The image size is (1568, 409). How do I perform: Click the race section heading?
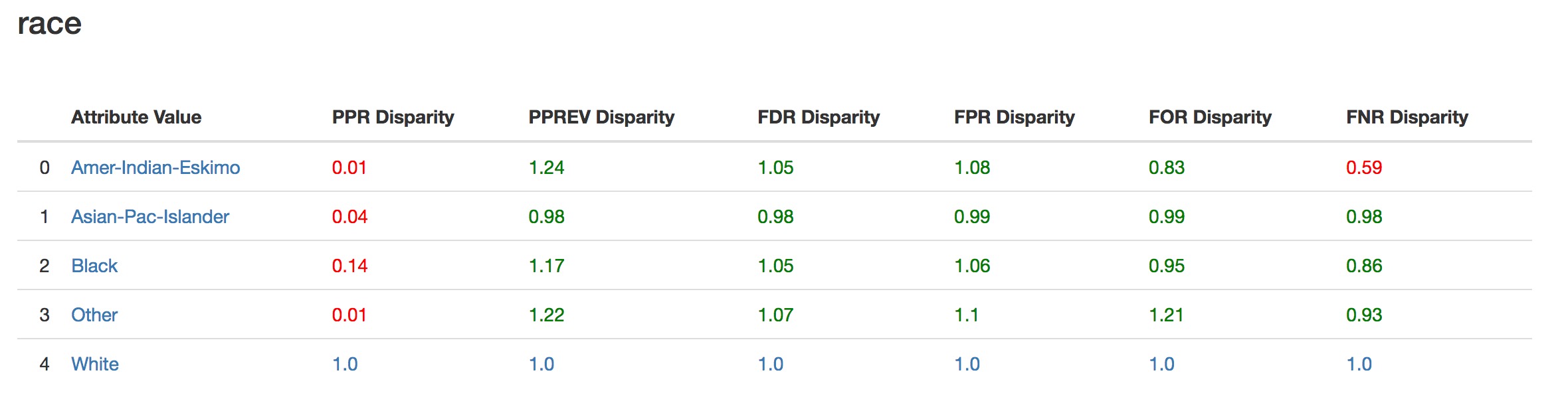pos(49,25)
